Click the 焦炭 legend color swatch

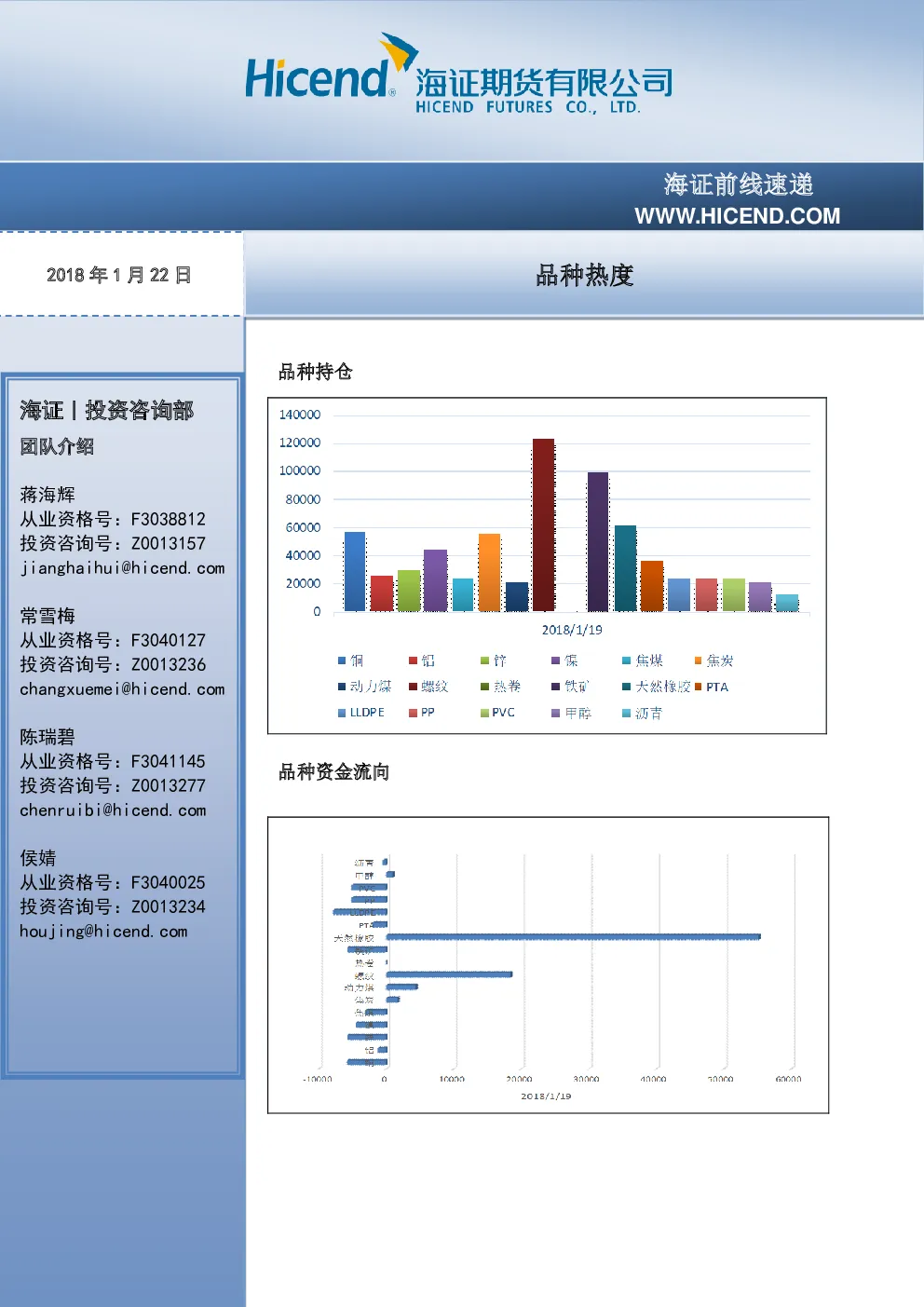pyautogui.click(x=698, y=660)
